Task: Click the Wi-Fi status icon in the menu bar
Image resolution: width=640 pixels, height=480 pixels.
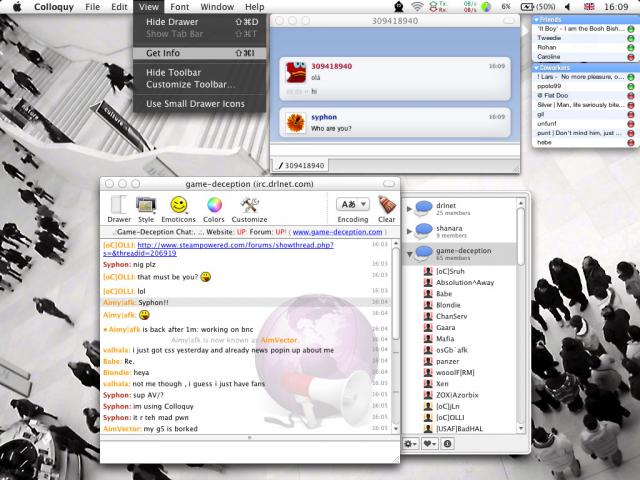Action: click(417, 7)
